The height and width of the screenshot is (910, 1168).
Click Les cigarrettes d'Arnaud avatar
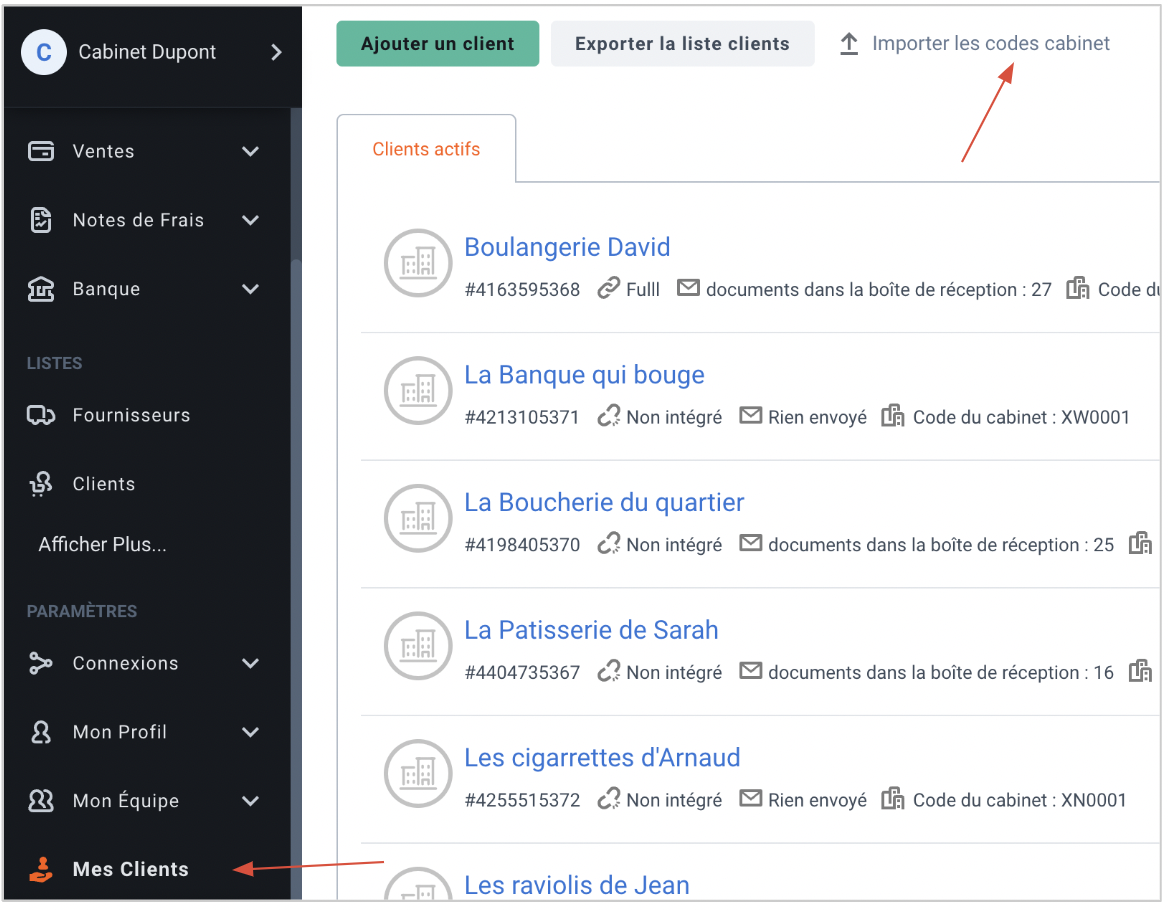tap(418, 774)
